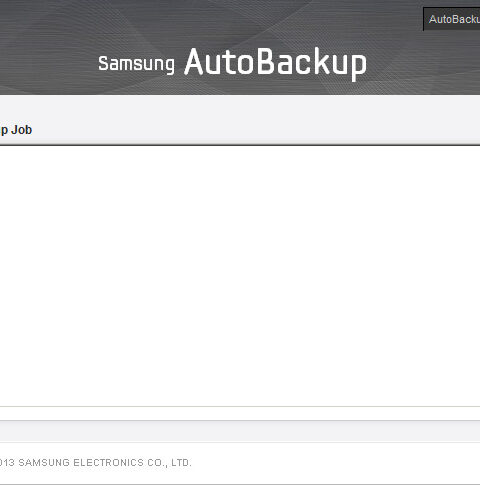Select the Job section heading
The width and height of the screenshot is (480, 485).
coord(16,130)
